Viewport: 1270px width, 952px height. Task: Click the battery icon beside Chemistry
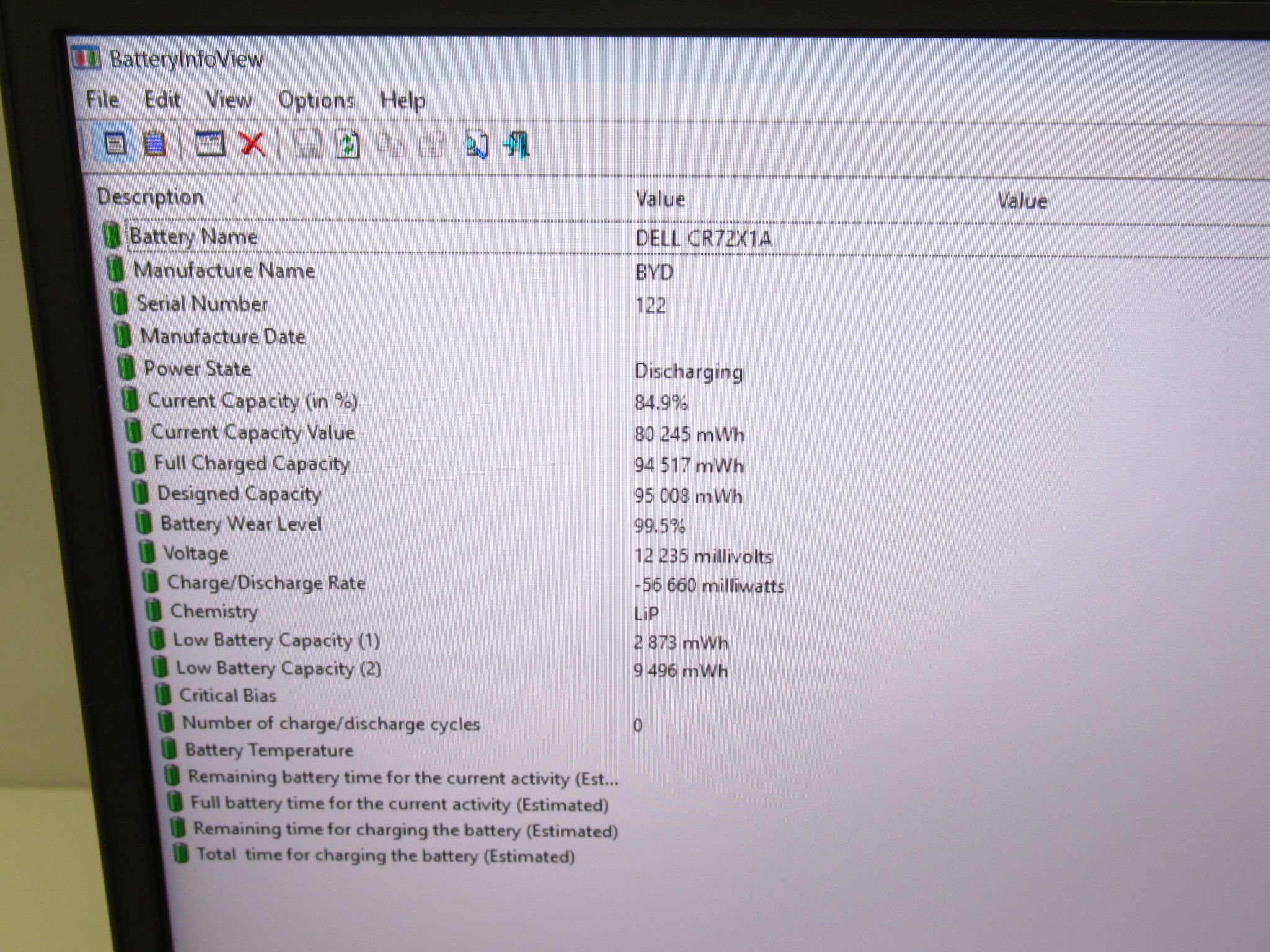[x=153, y=609]
